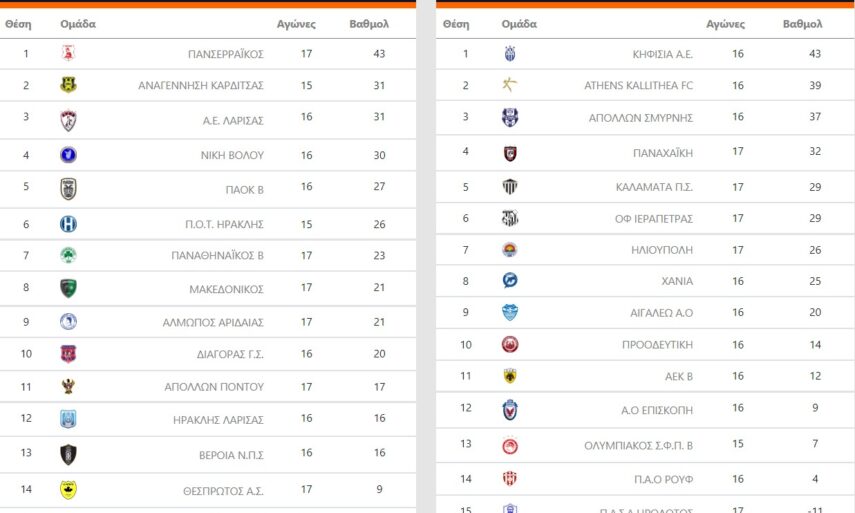
Task: Click the right table Αγώνες column header
Action: click(725, 24)
